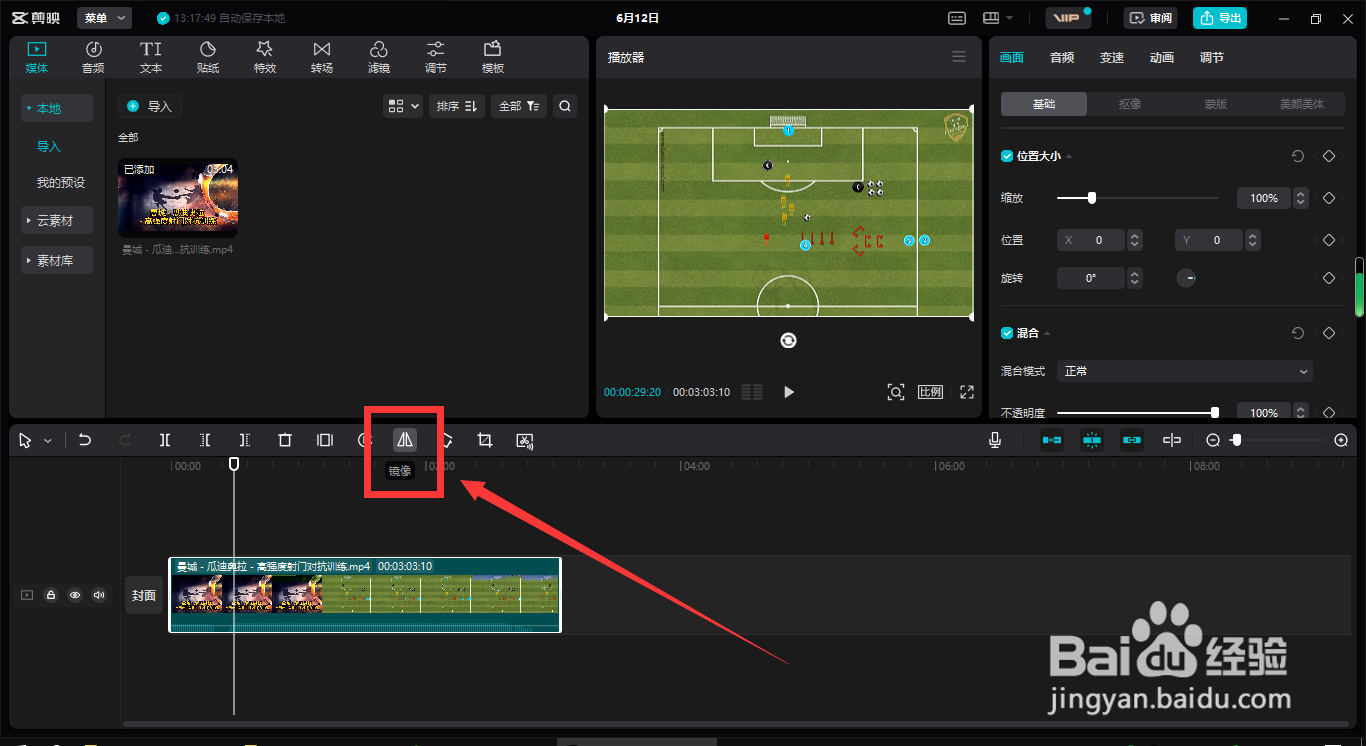
Task: Switch to the 文本 tab
Action: tap(151, 57)
